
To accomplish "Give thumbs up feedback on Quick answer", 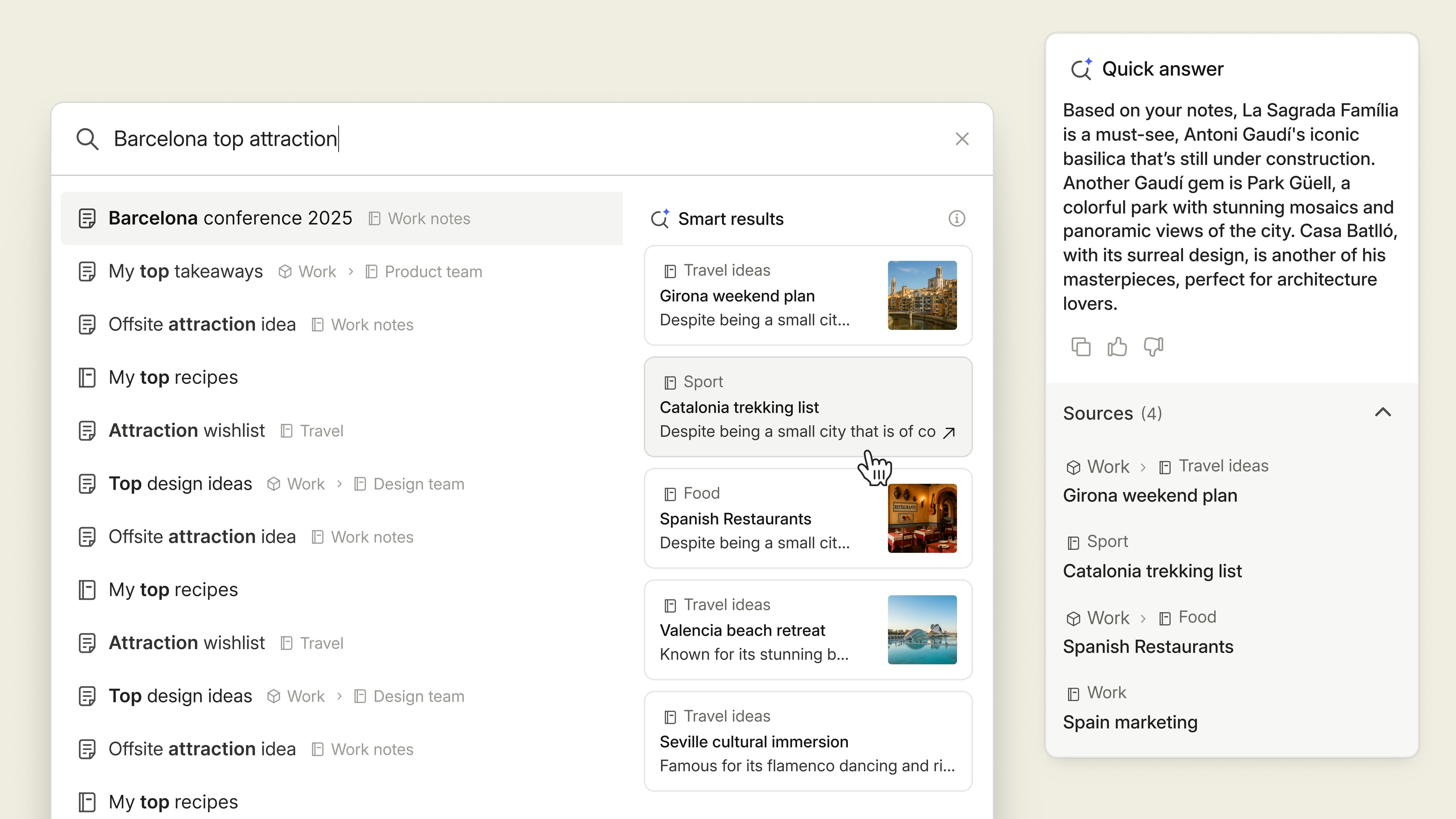I will [1118, 347].
